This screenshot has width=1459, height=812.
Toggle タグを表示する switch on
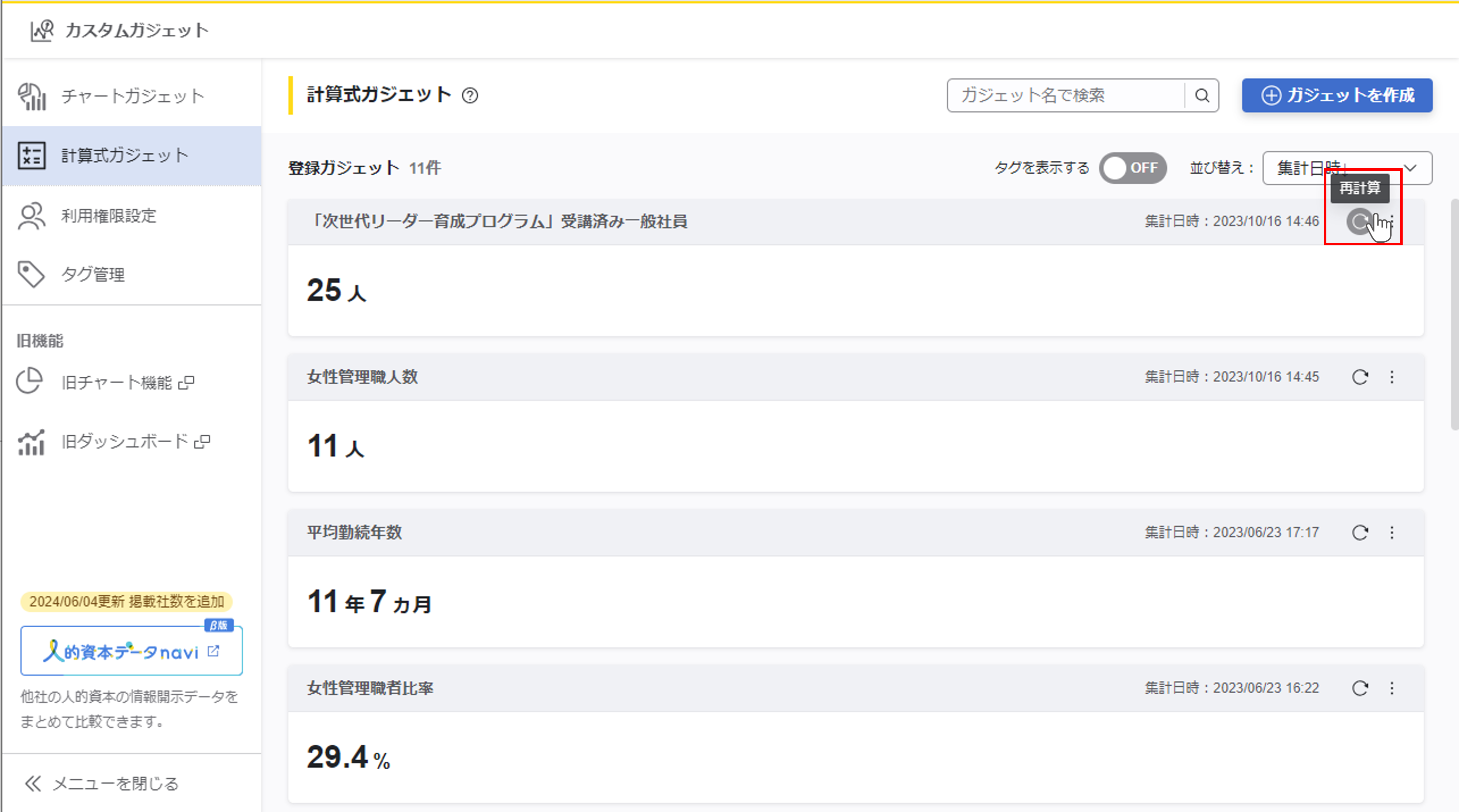click(x=1132, y=168)
